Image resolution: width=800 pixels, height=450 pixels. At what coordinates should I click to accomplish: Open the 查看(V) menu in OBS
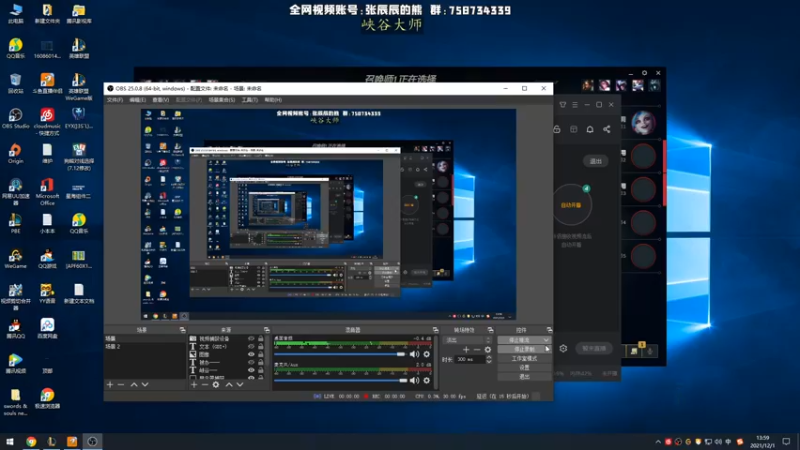161,100
